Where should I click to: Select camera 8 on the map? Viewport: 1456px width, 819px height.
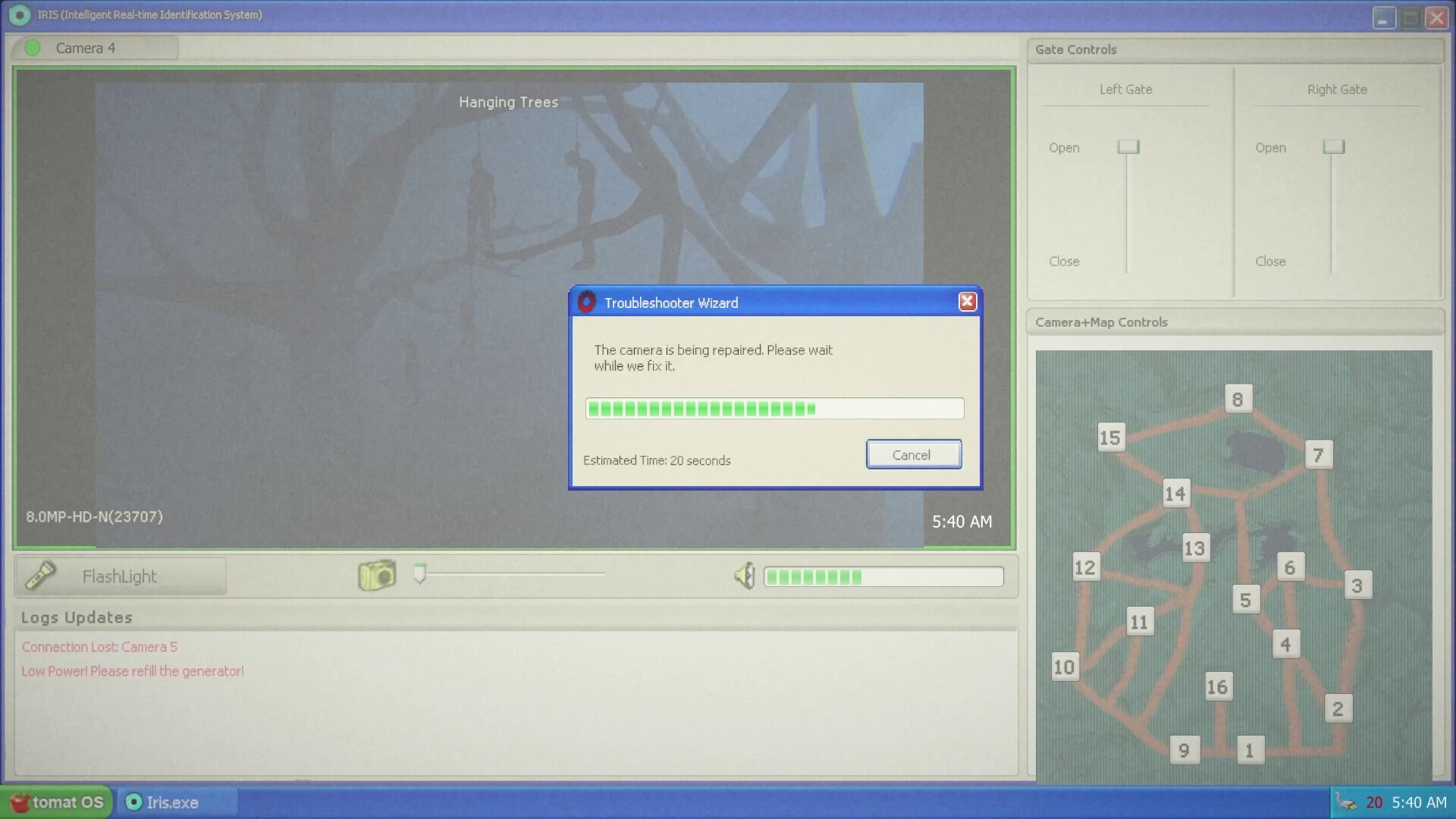coord(1238,399)
